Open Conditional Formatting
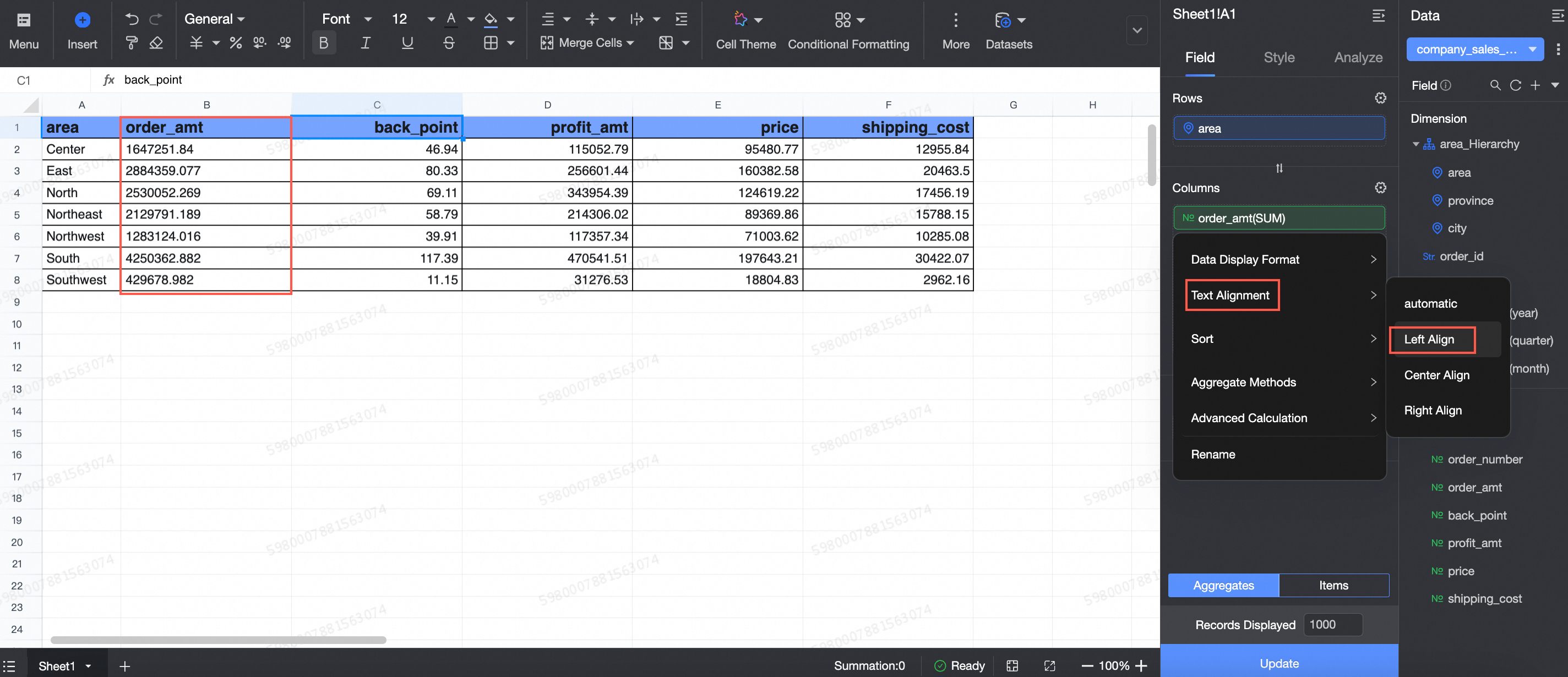 [848, 31]
